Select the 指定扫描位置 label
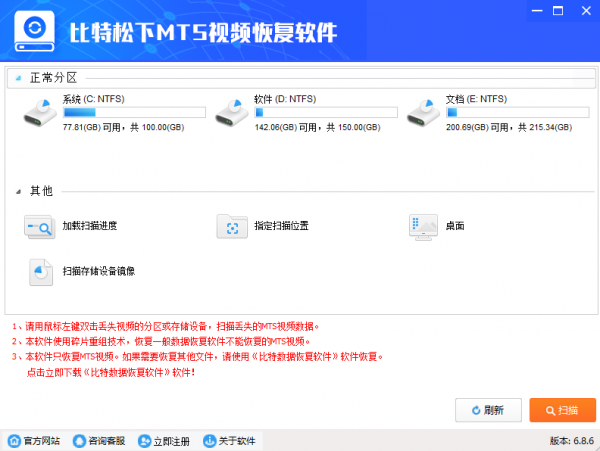This screenshot has height=451, width=600. 282,226
